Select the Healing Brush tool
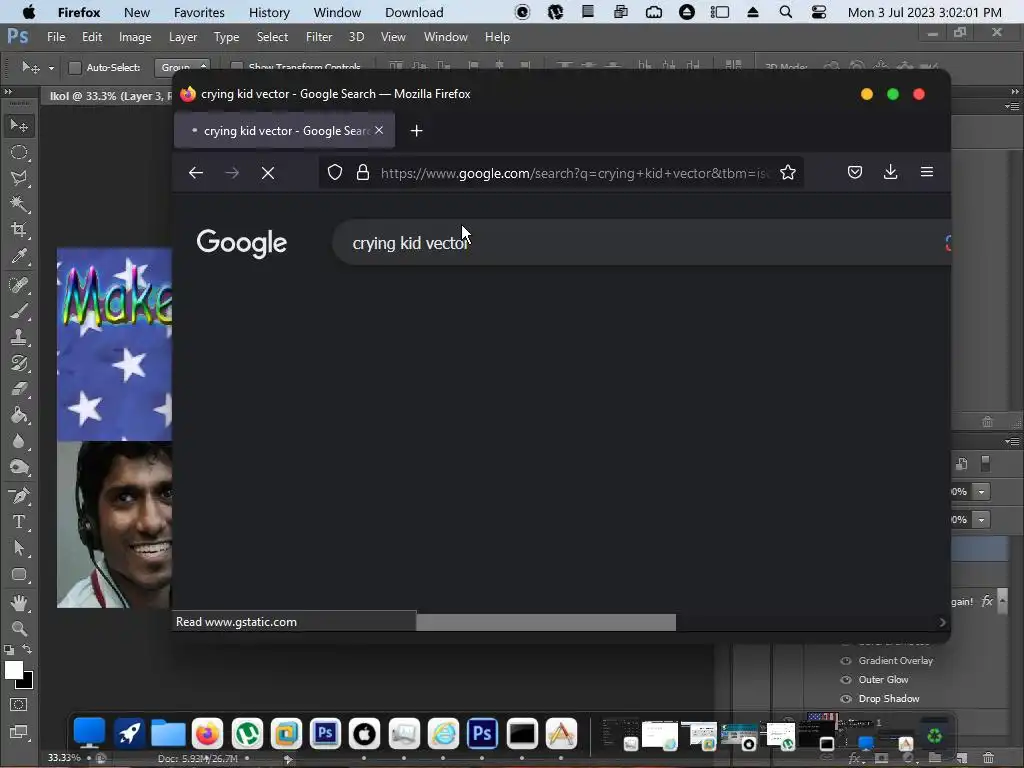1024x768 pixels. tap(19, 285)
